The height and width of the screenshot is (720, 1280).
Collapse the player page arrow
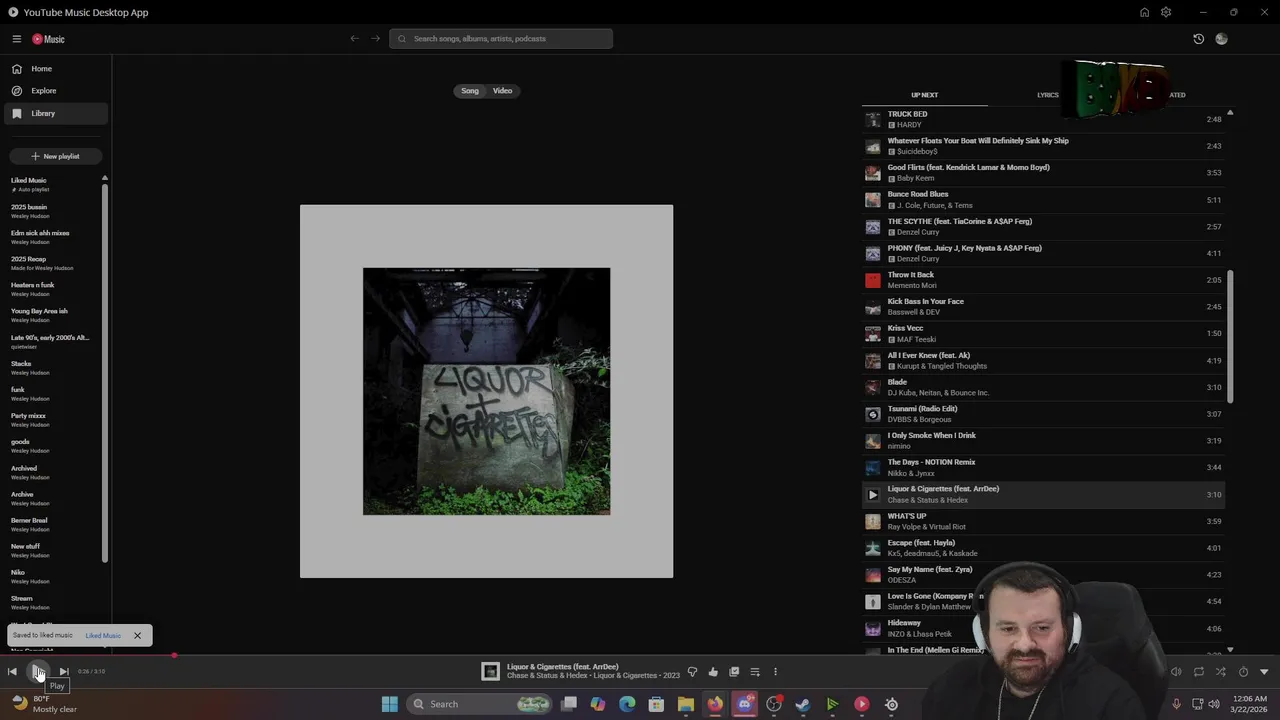tap(1264, 672)
